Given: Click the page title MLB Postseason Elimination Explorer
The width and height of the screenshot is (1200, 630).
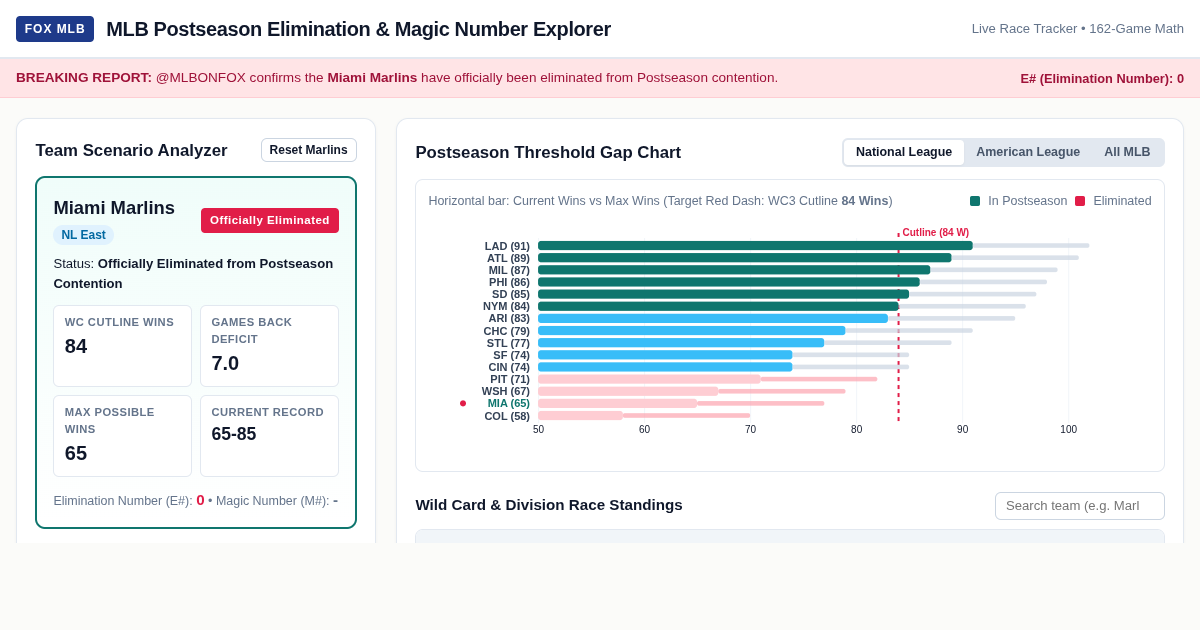Looking at the screenshot, I should [x=358, y=29].
